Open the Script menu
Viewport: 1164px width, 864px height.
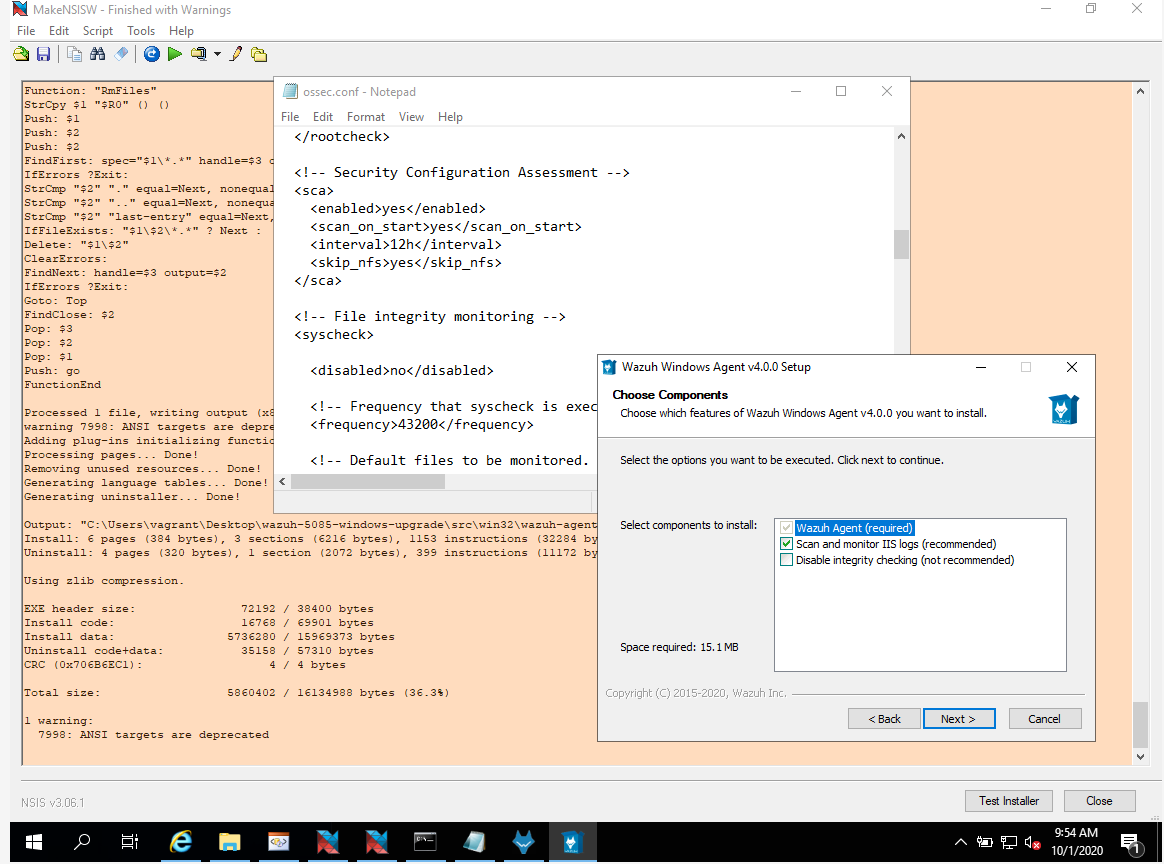[97, 30]
